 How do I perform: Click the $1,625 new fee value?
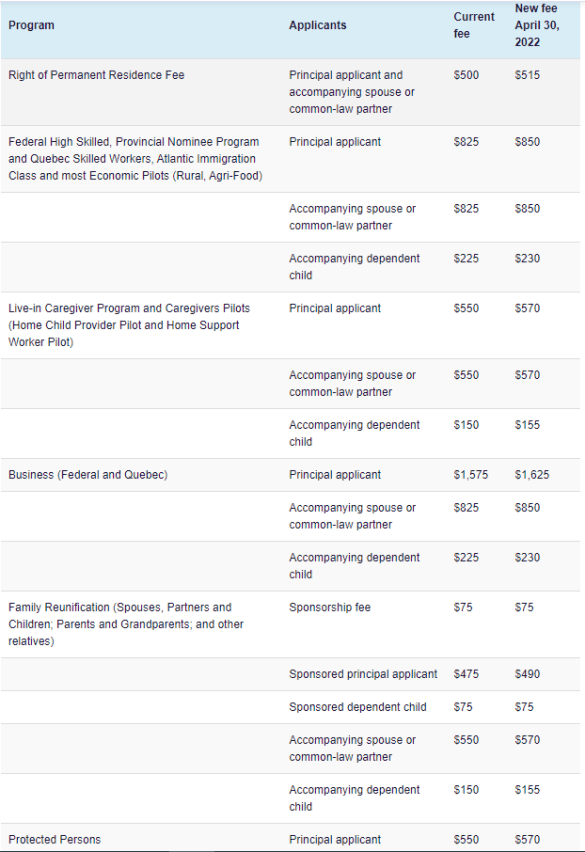[532, 475]
